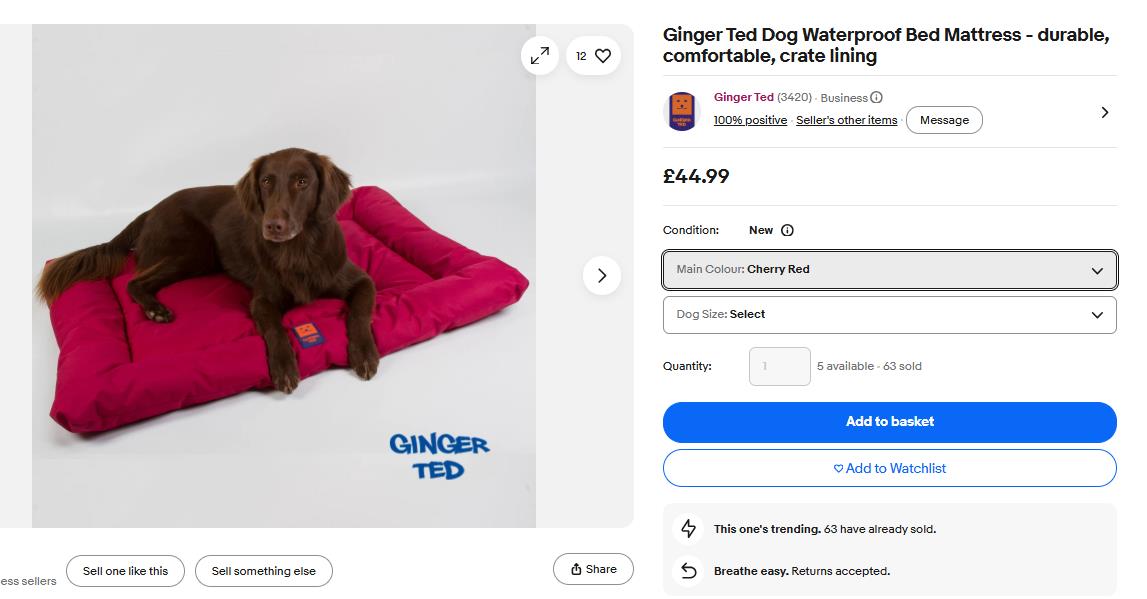
Task: View Seller's other items link
Action: 846,120
